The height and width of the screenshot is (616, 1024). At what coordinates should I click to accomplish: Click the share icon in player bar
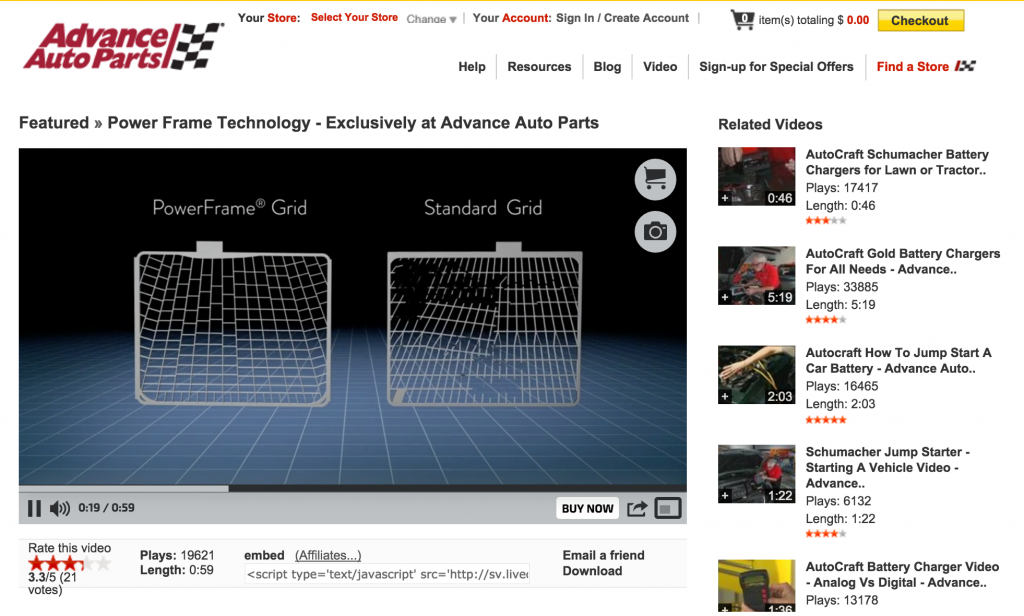coord(637,508)
